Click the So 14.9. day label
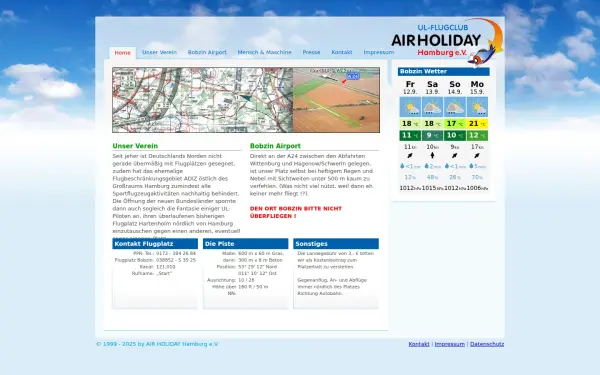 [x=455, y=88]
